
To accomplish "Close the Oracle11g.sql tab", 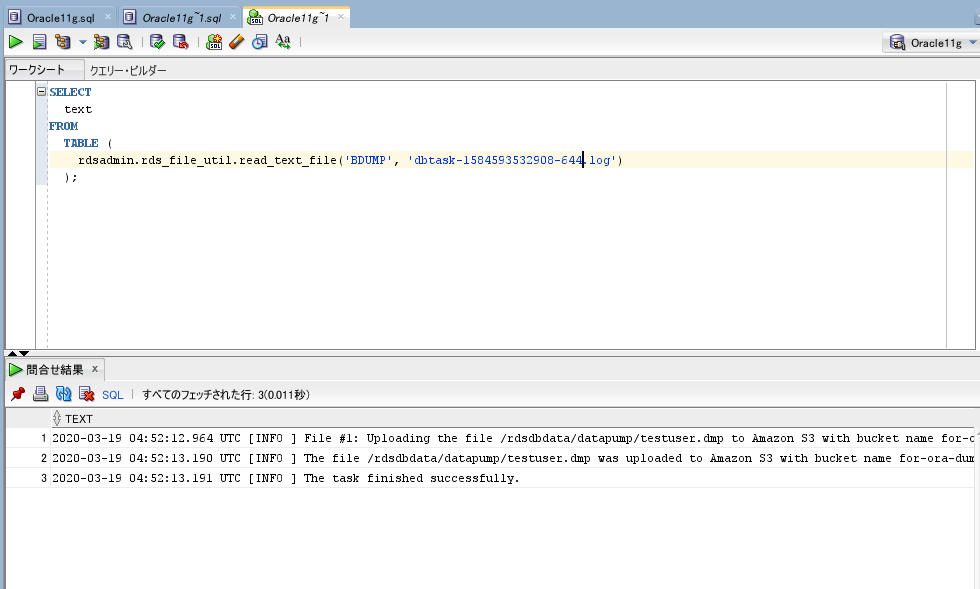I will (108, 17).
